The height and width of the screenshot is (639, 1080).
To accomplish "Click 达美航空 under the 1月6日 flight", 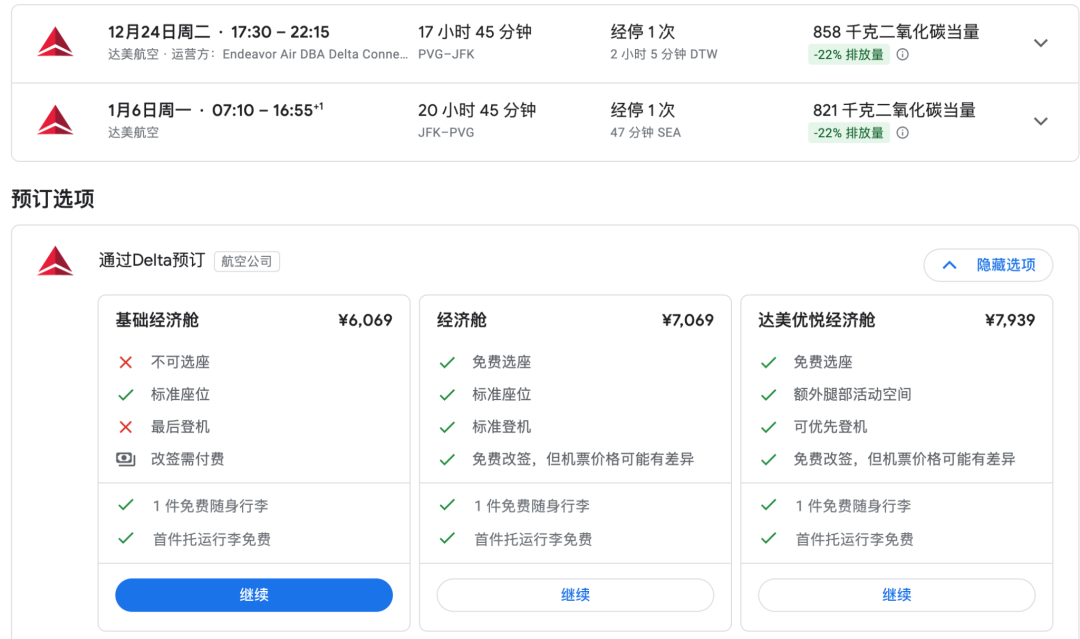I will click(133, 133).
